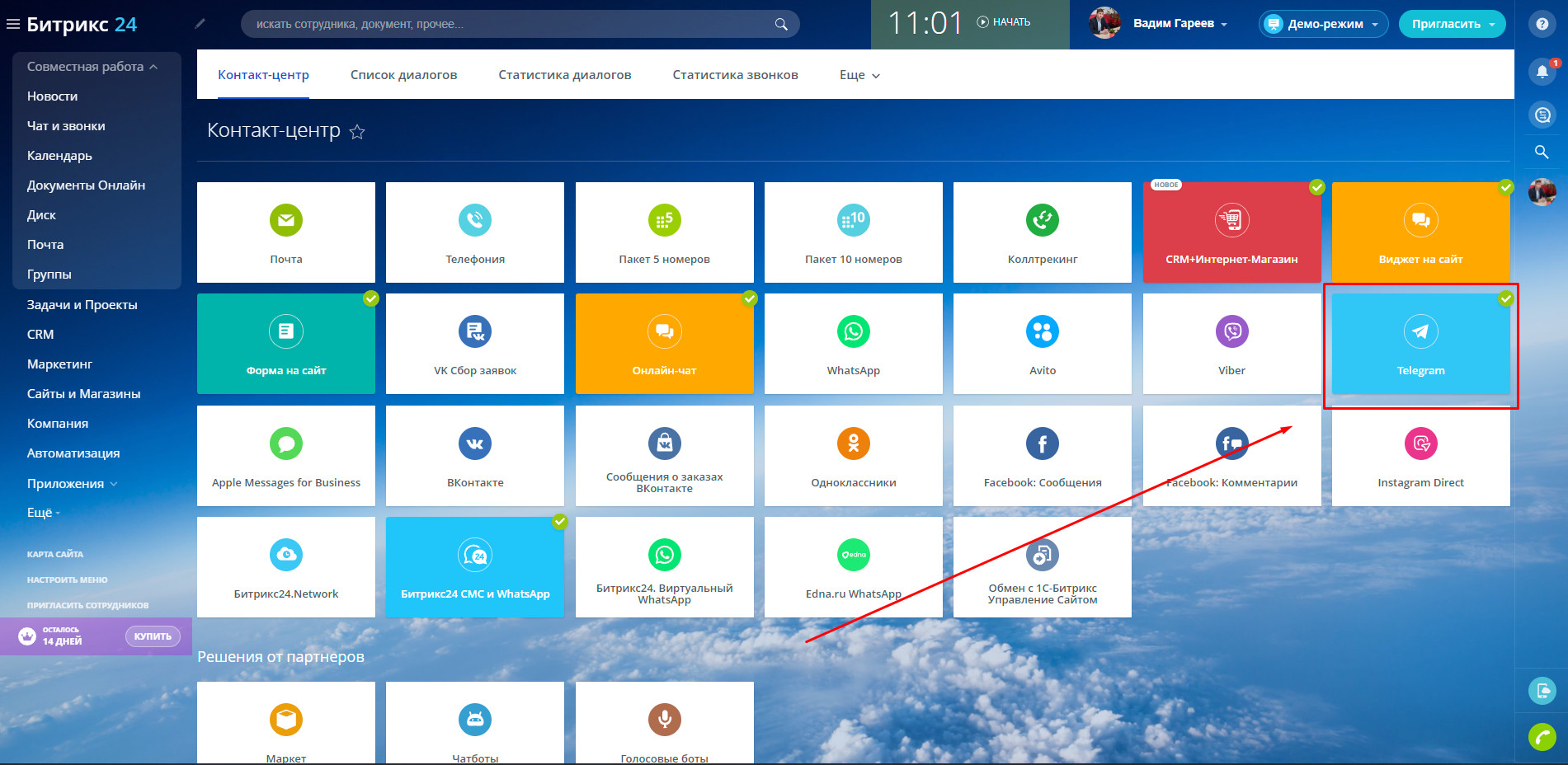Open Сообщения о заказах ВКонтакте icon

665,444
